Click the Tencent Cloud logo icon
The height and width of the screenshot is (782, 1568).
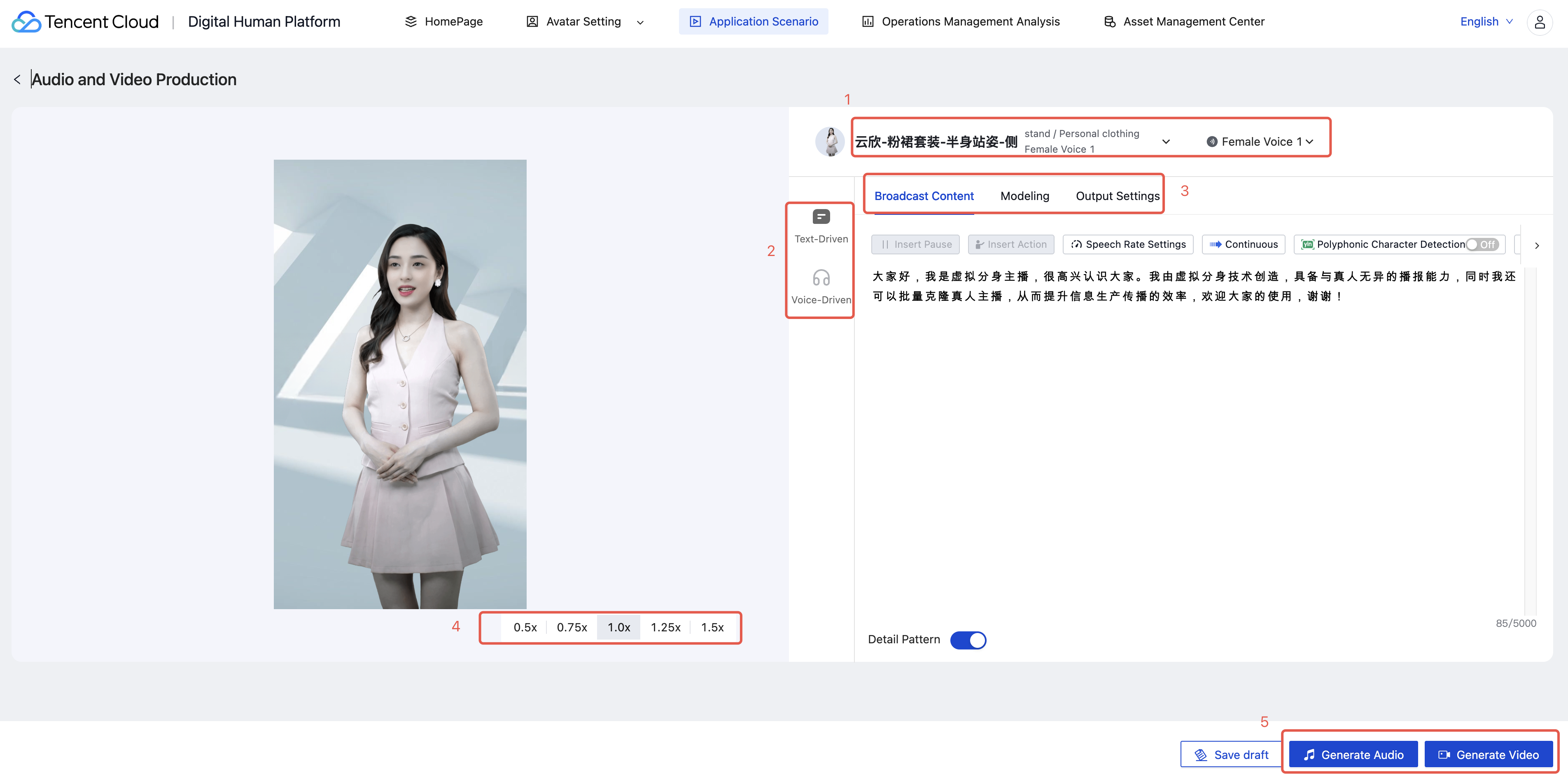coord(26,22)
